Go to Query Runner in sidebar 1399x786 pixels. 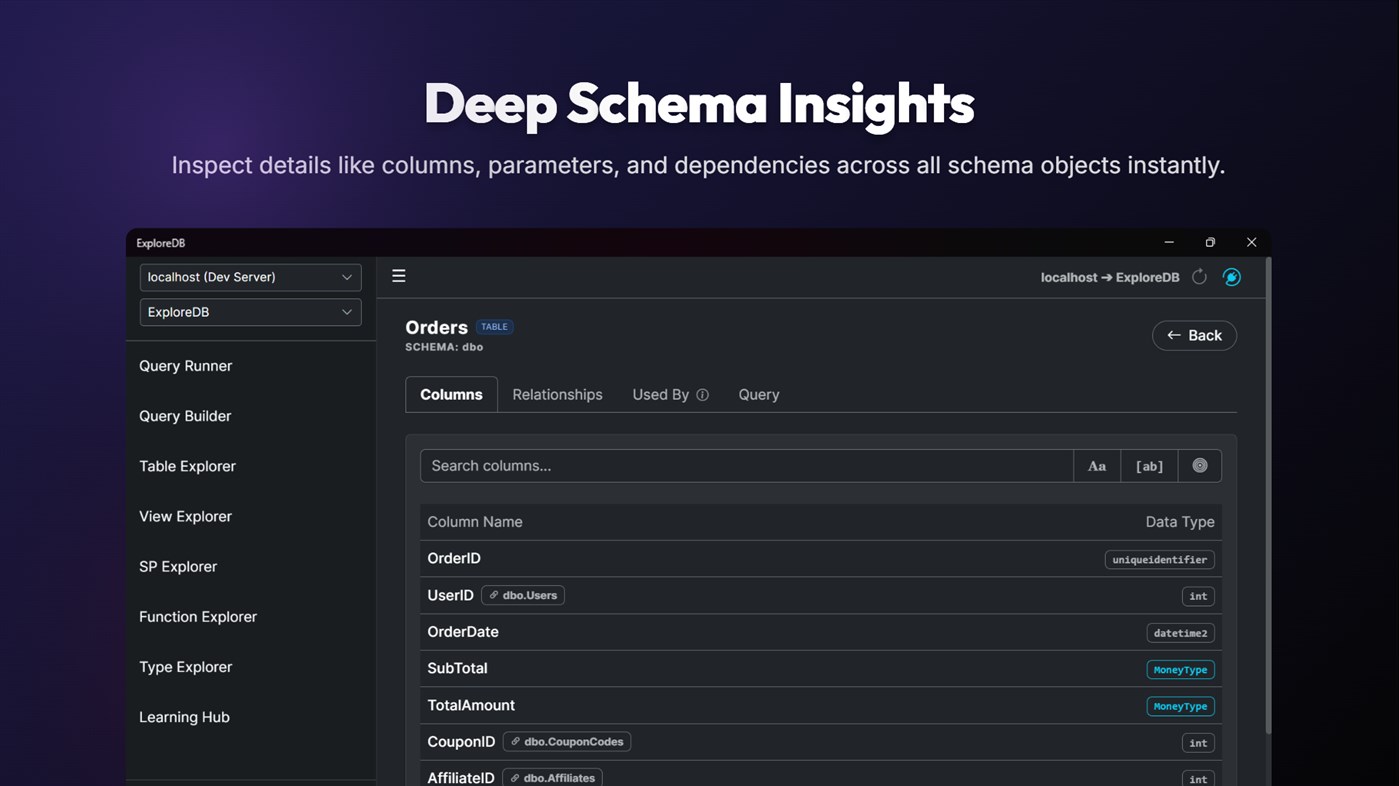tap(185, 366)
